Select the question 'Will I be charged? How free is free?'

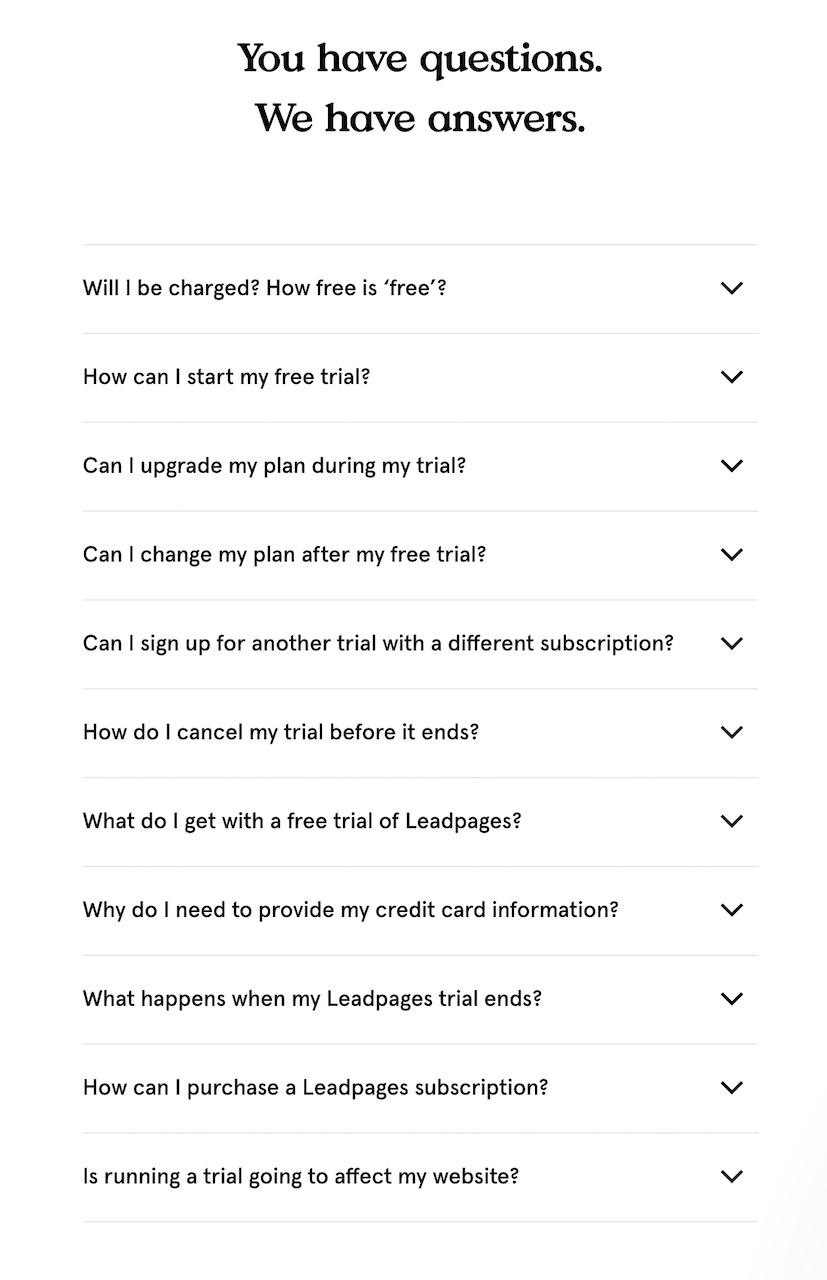[265, 288]
